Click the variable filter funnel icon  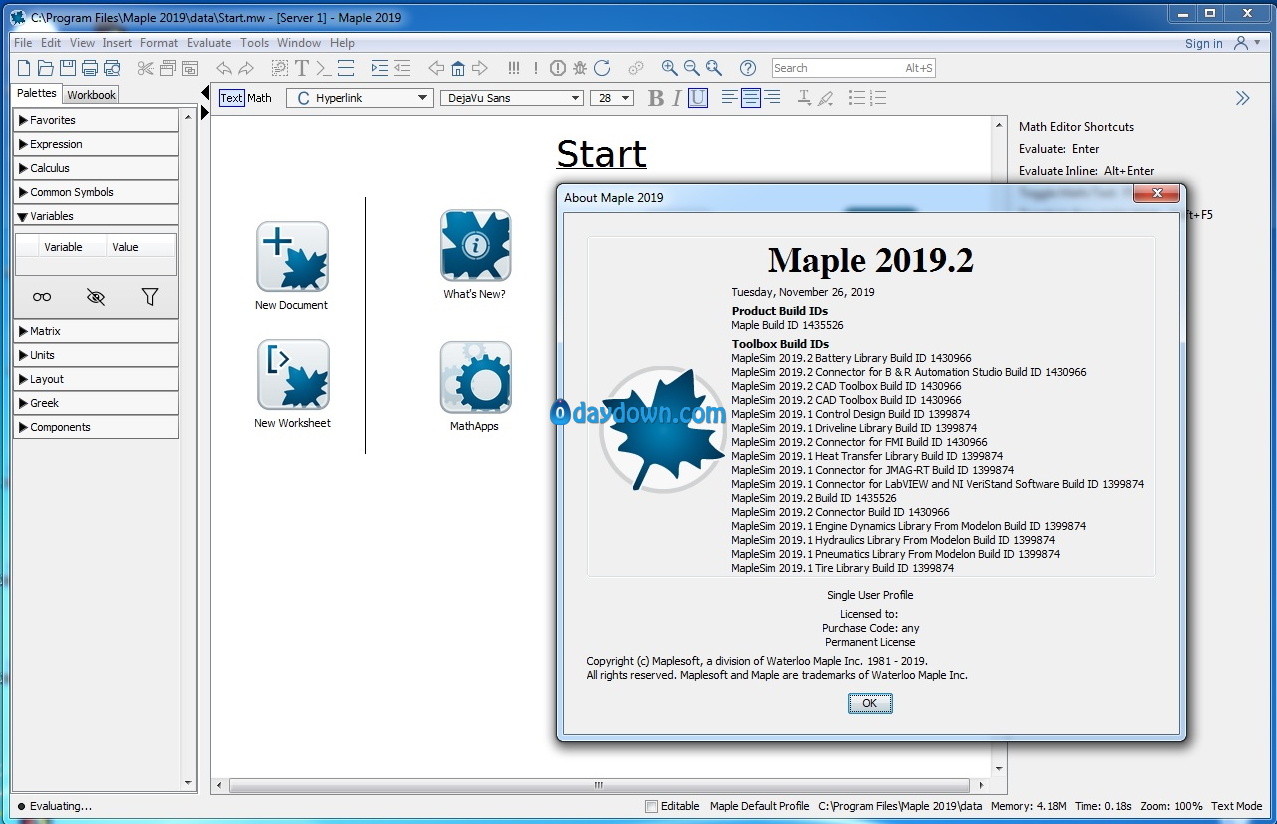[x=150, y=297]
